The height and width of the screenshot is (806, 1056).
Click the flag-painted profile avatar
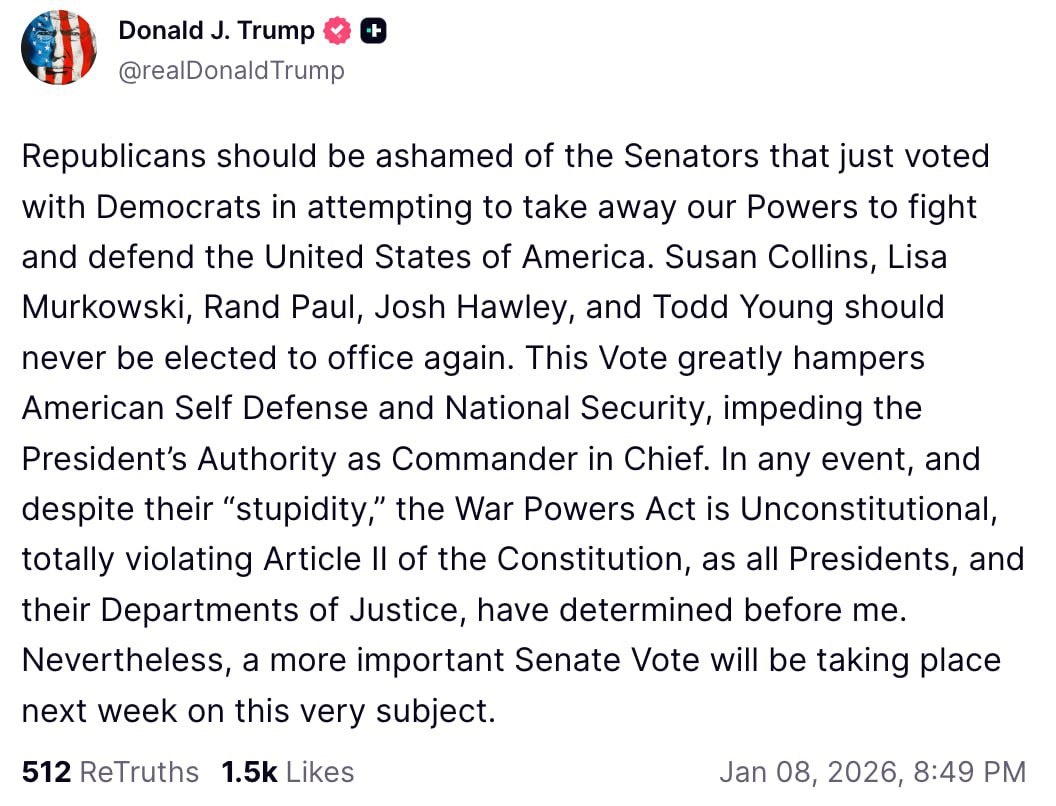59,47
